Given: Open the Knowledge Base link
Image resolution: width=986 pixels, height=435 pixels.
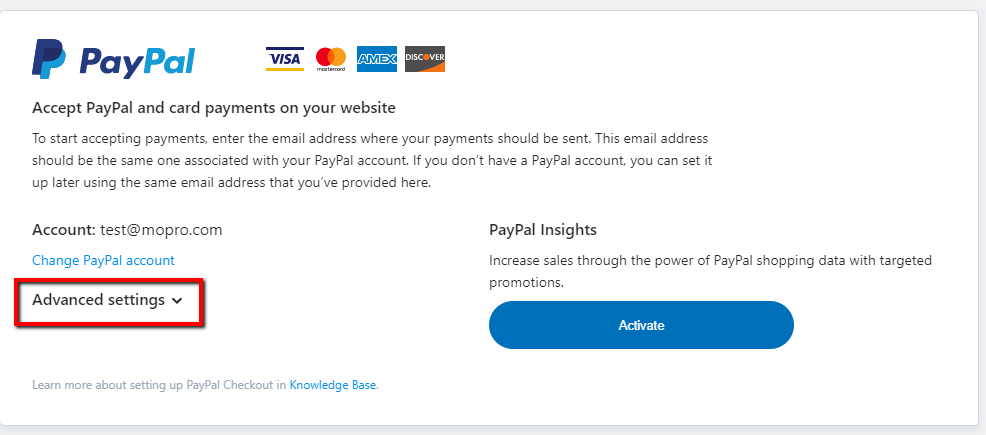Looking at the screenshot, I should 334,385.
